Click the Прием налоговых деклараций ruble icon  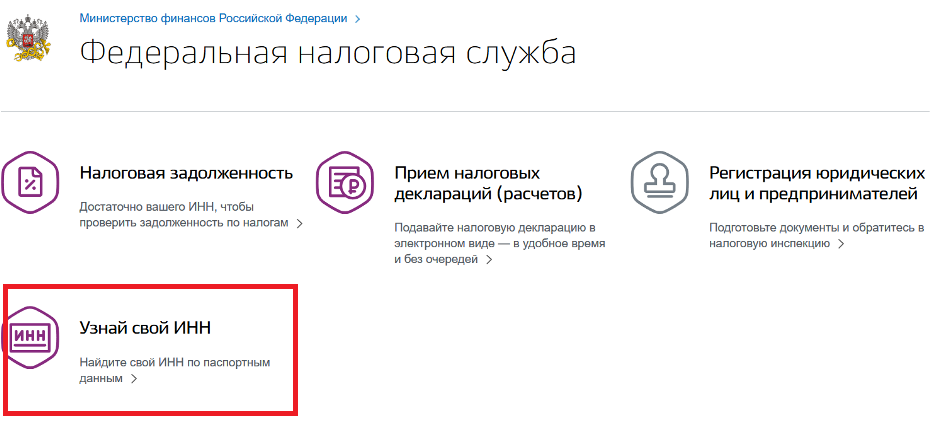345,183
